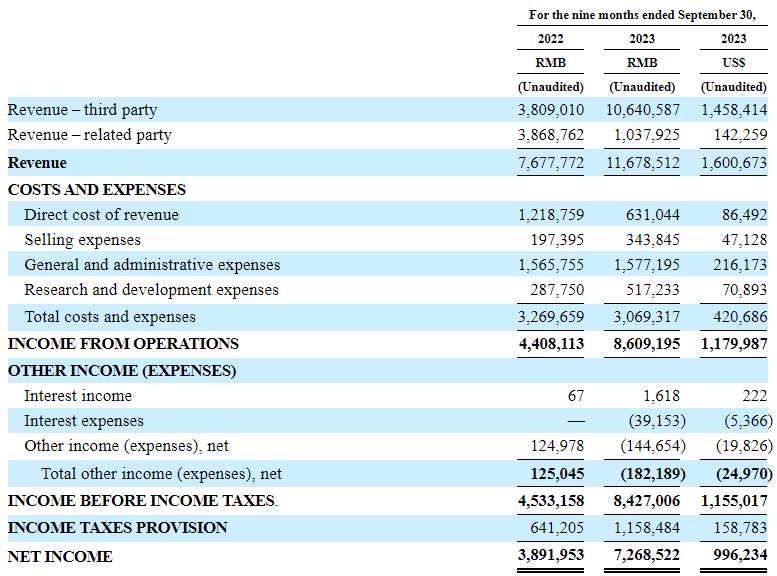Click total revenue 7,677,772
Screen dimensions: 777x576
pos(551,163)
